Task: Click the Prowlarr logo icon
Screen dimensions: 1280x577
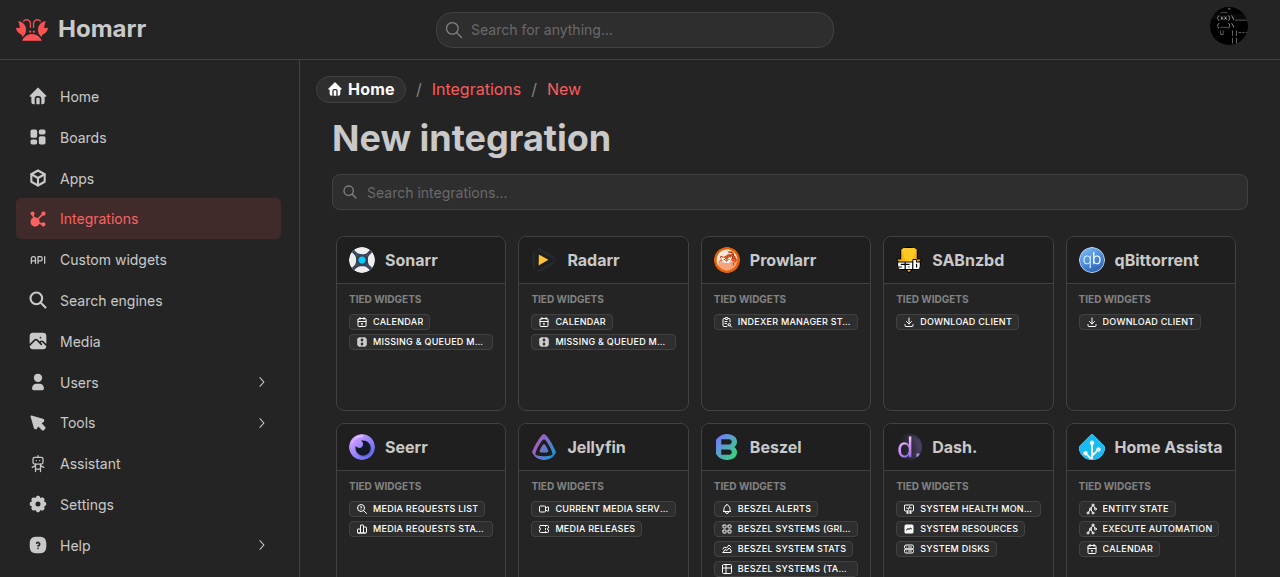Action: 727,260
